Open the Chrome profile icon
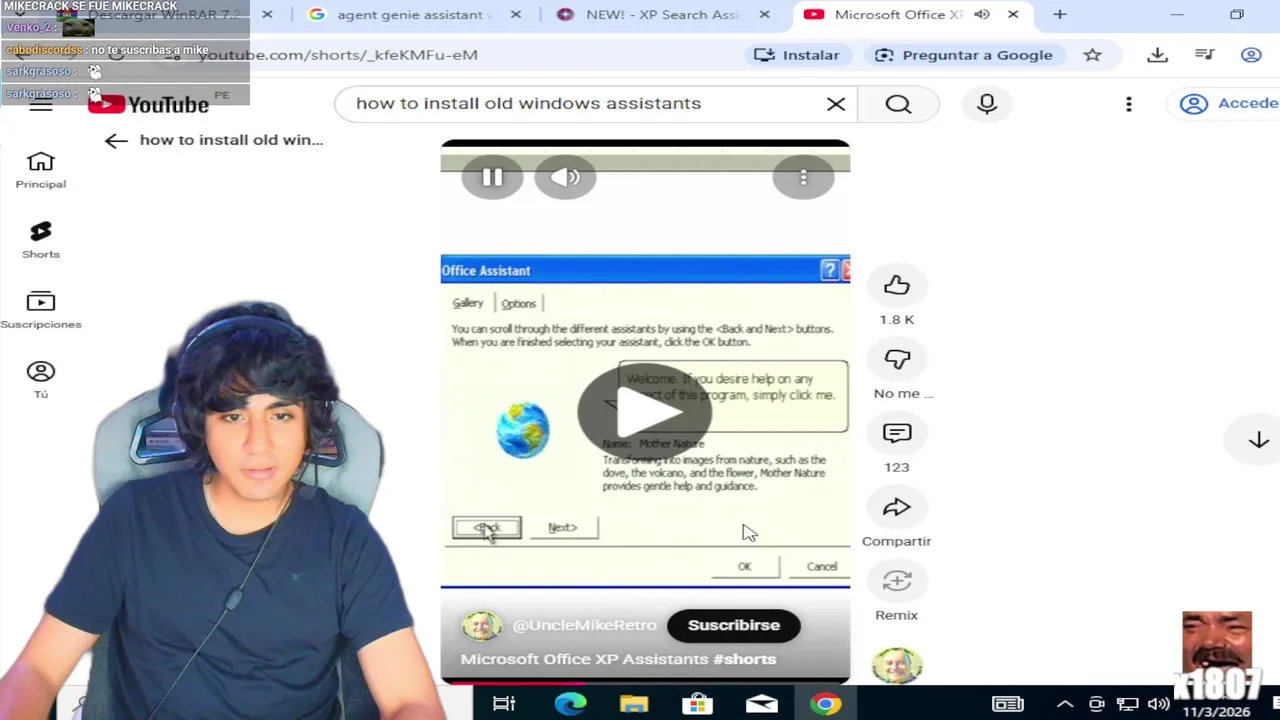 click(1251, 55)
